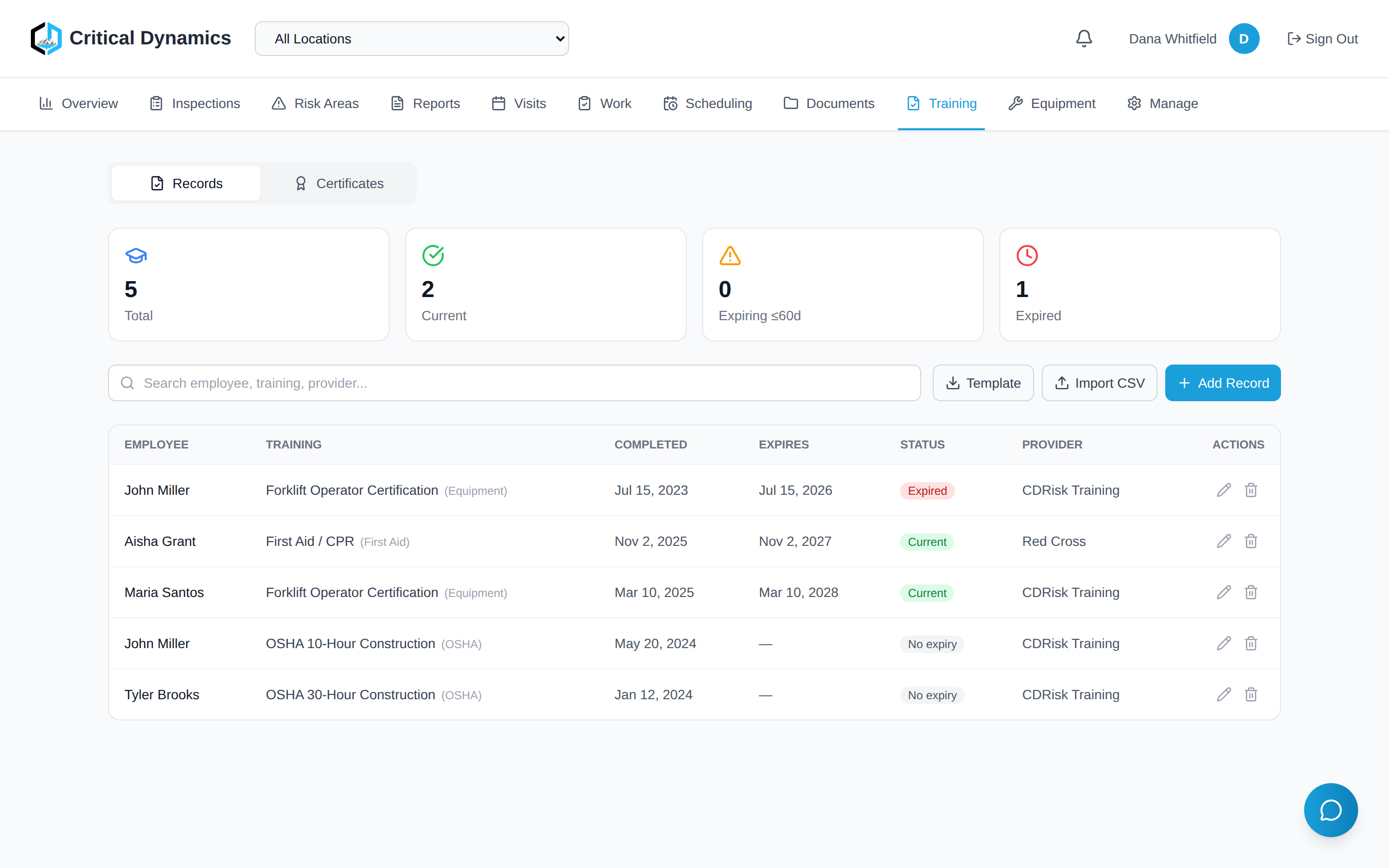
Task: Switch to the Equipment tab
Action: (x=1052, y=103)
